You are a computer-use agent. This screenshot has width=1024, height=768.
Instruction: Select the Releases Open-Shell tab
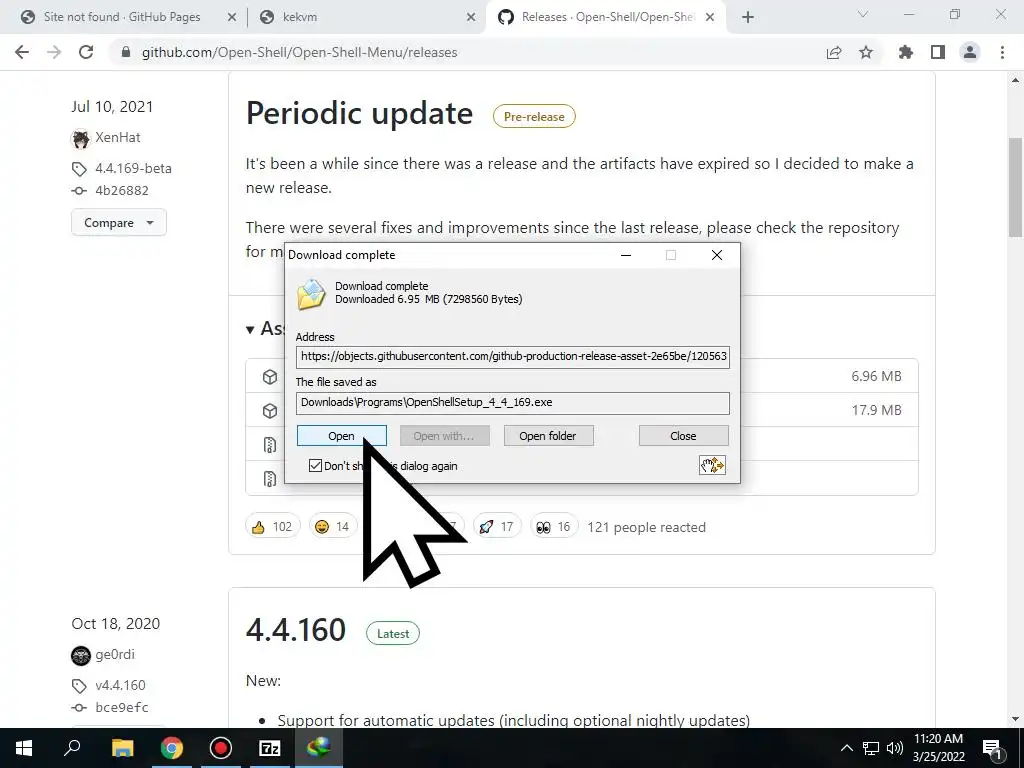(607, 17)
